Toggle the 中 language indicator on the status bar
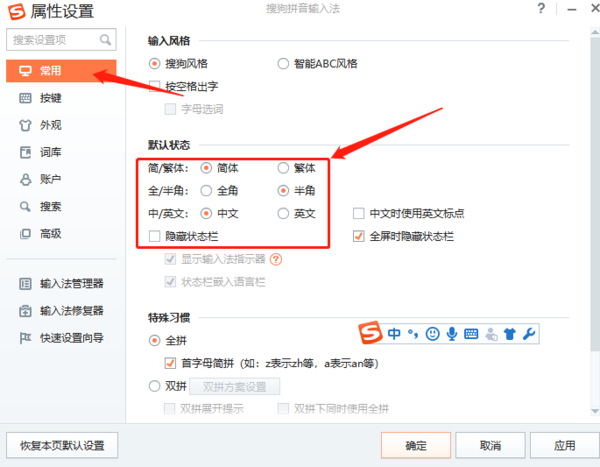600x467 pixels. pyautogui.click(x=394, y=334)
